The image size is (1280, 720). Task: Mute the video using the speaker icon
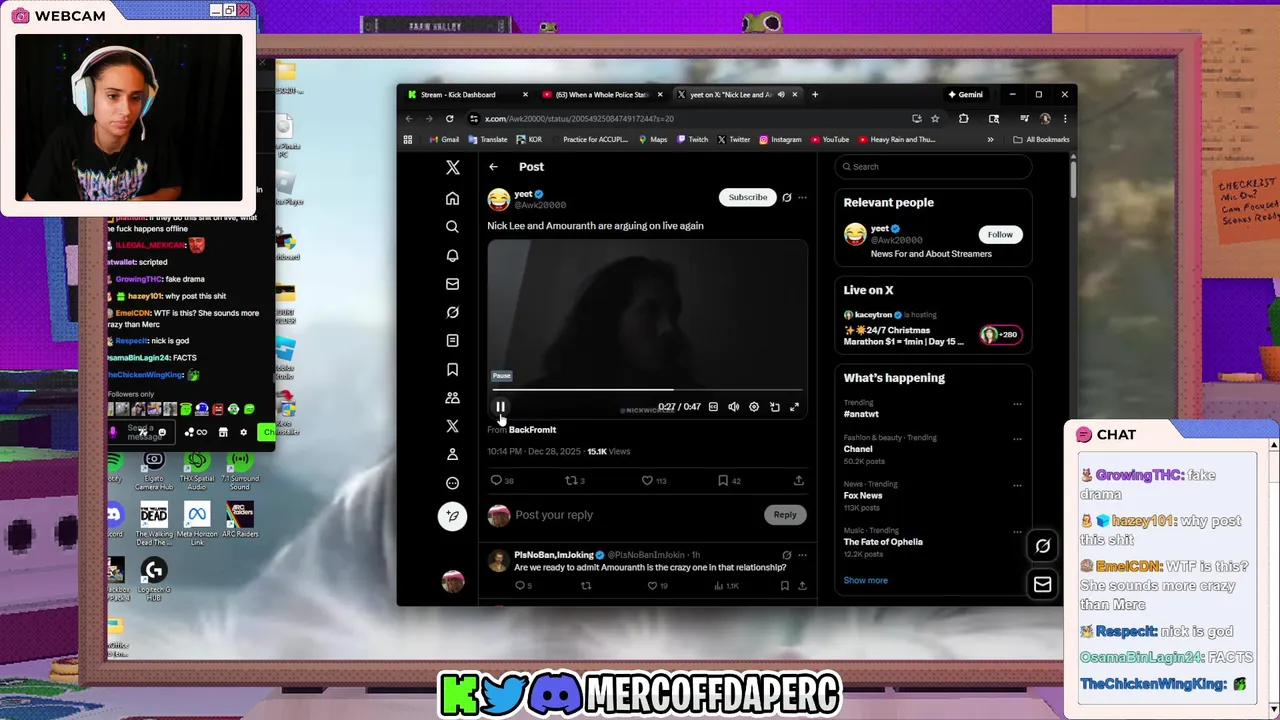[x=734, y=407]
